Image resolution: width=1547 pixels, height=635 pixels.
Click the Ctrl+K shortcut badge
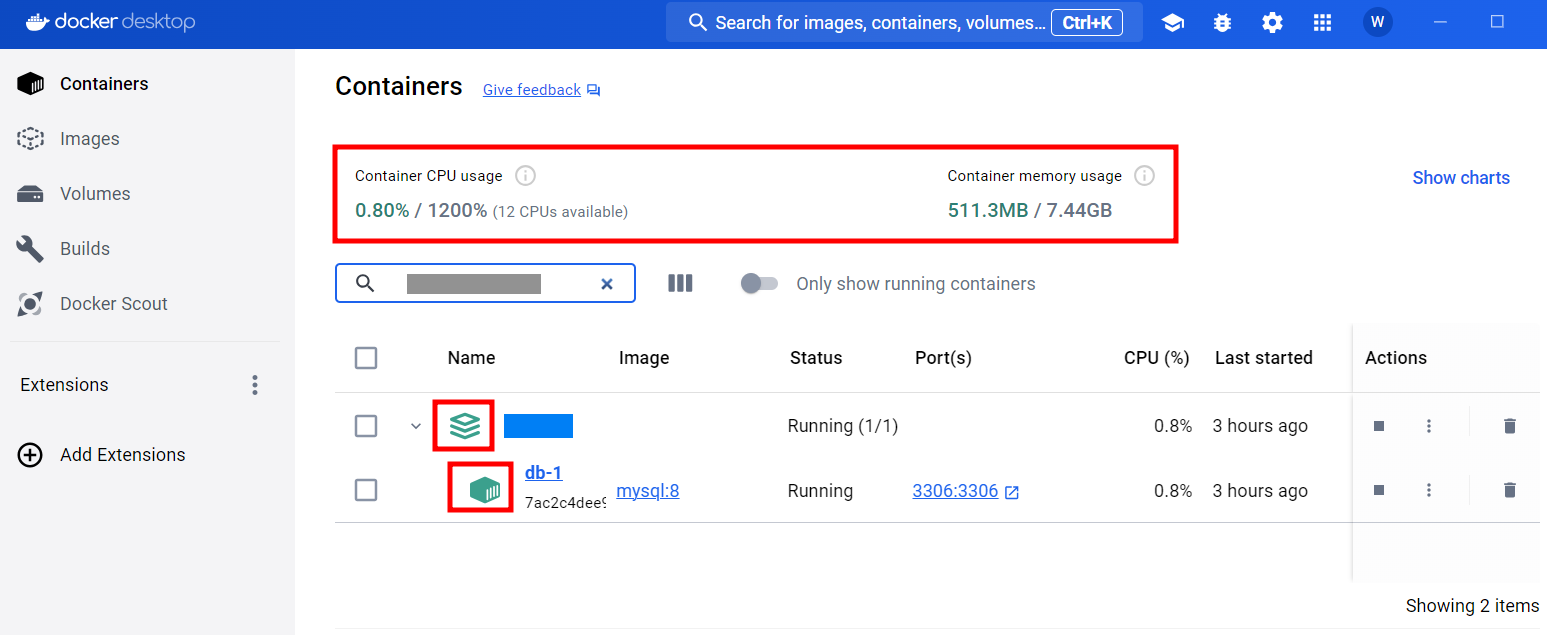click(x=1087, y=22)
